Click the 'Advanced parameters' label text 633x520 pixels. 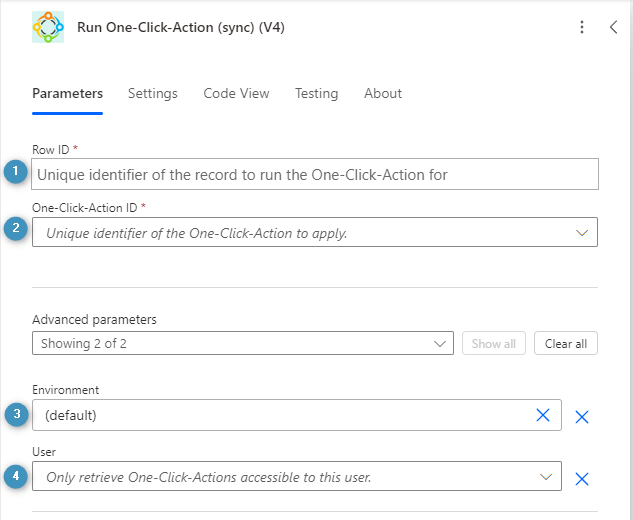(94, 319)
